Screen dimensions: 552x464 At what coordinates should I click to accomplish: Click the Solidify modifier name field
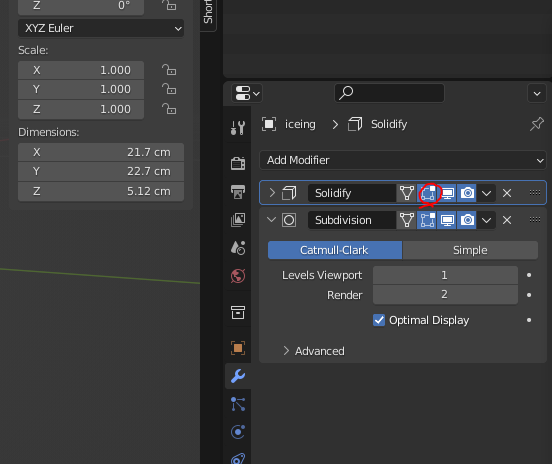point(352,193)
